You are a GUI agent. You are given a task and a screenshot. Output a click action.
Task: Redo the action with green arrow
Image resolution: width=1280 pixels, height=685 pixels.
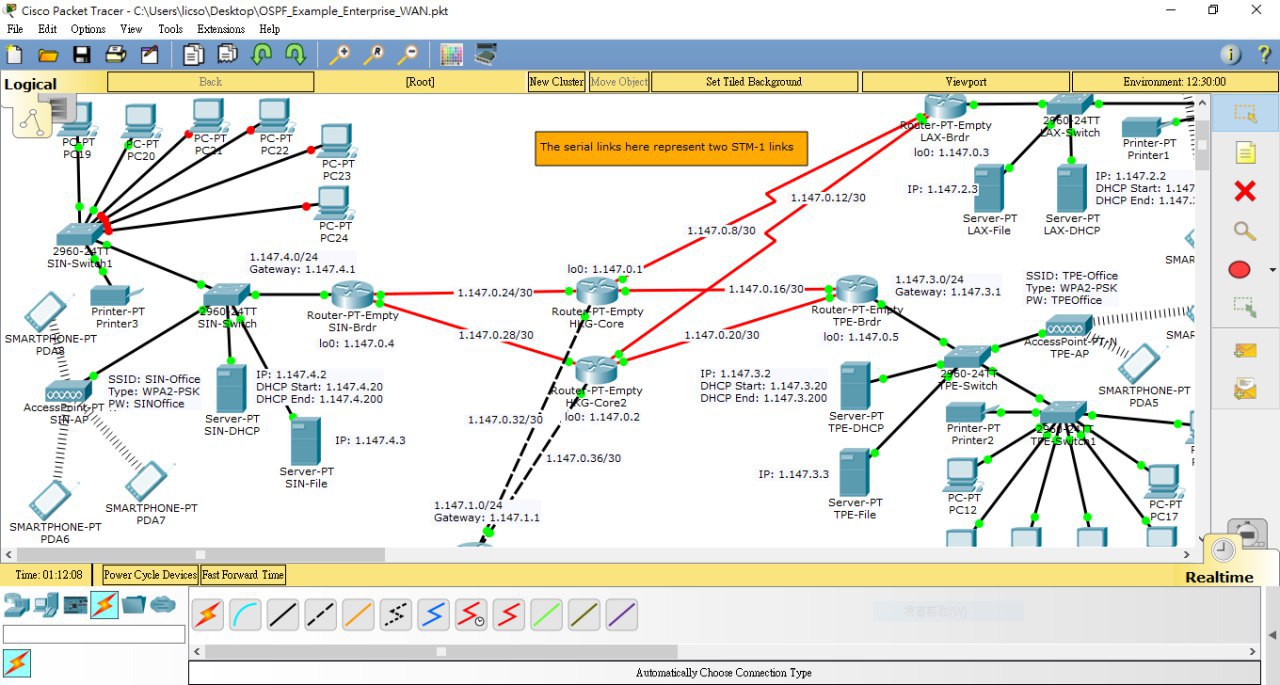(295, 54)
